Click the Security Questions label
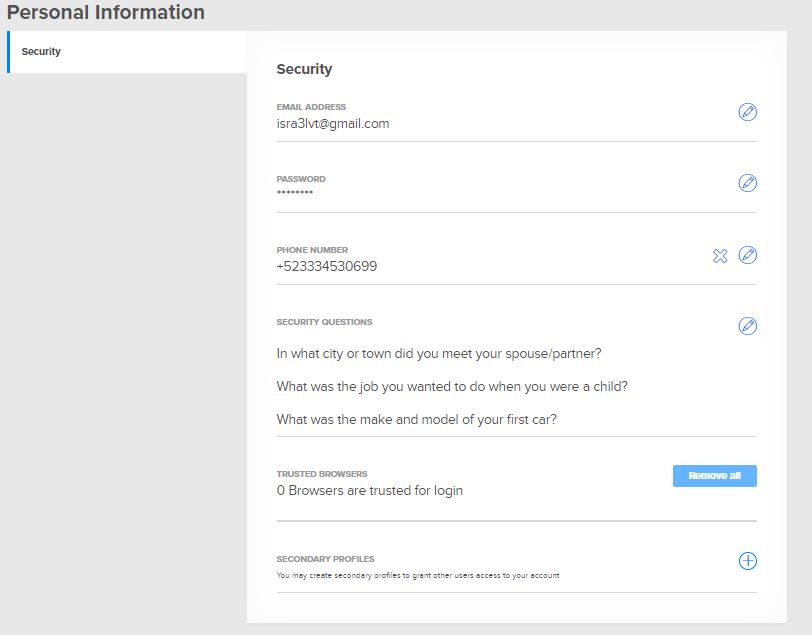Screen dimensions: 812x635 tap(324, 322)
